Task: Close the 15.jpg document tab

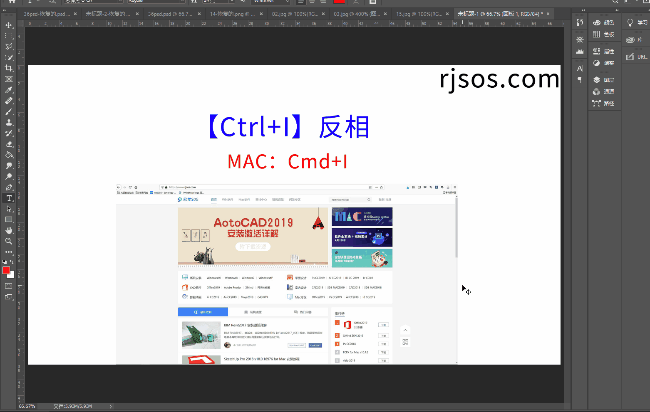Action: [448, 14]
